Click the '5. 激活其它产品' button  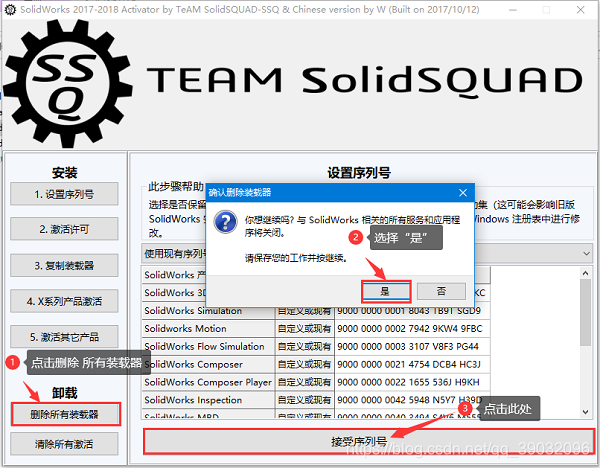click(x=64, y=337)
